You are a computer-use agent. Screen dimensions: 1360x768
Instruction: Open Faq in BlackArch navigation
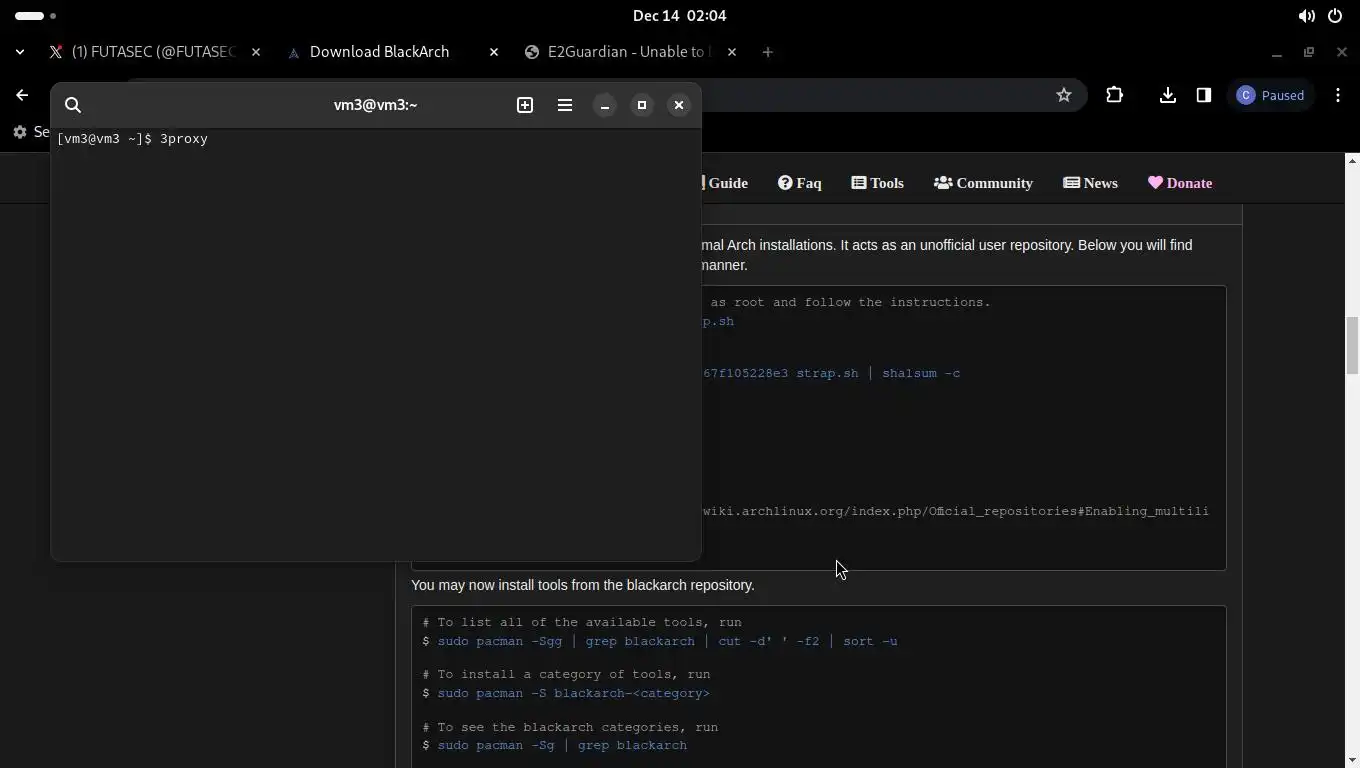coord(800,183)
